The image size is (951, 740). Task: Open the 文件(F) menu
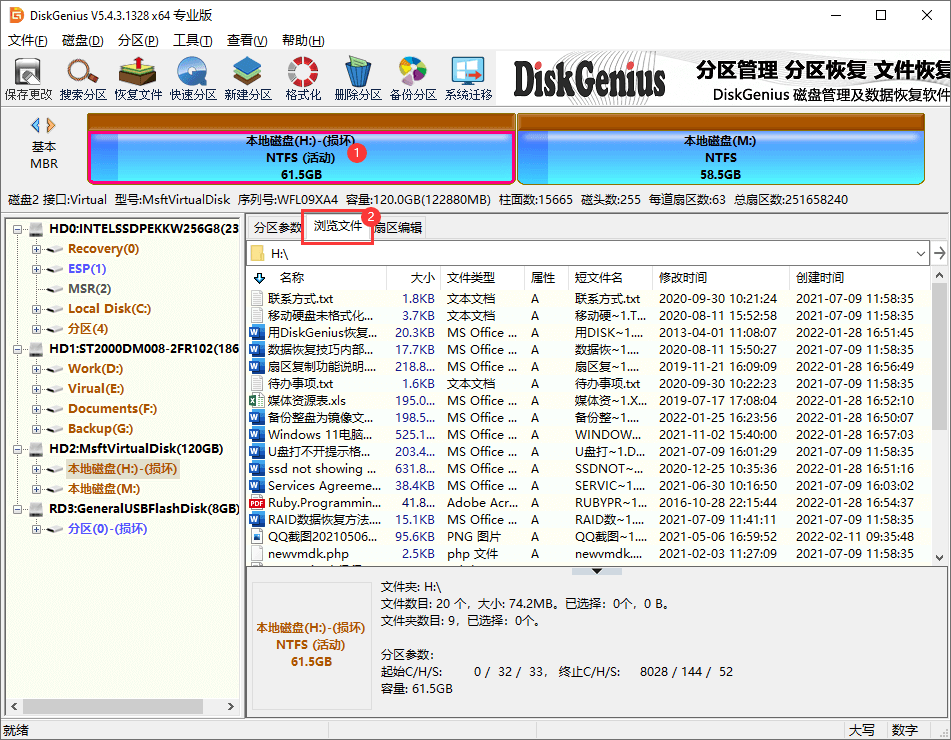[28, 41]
